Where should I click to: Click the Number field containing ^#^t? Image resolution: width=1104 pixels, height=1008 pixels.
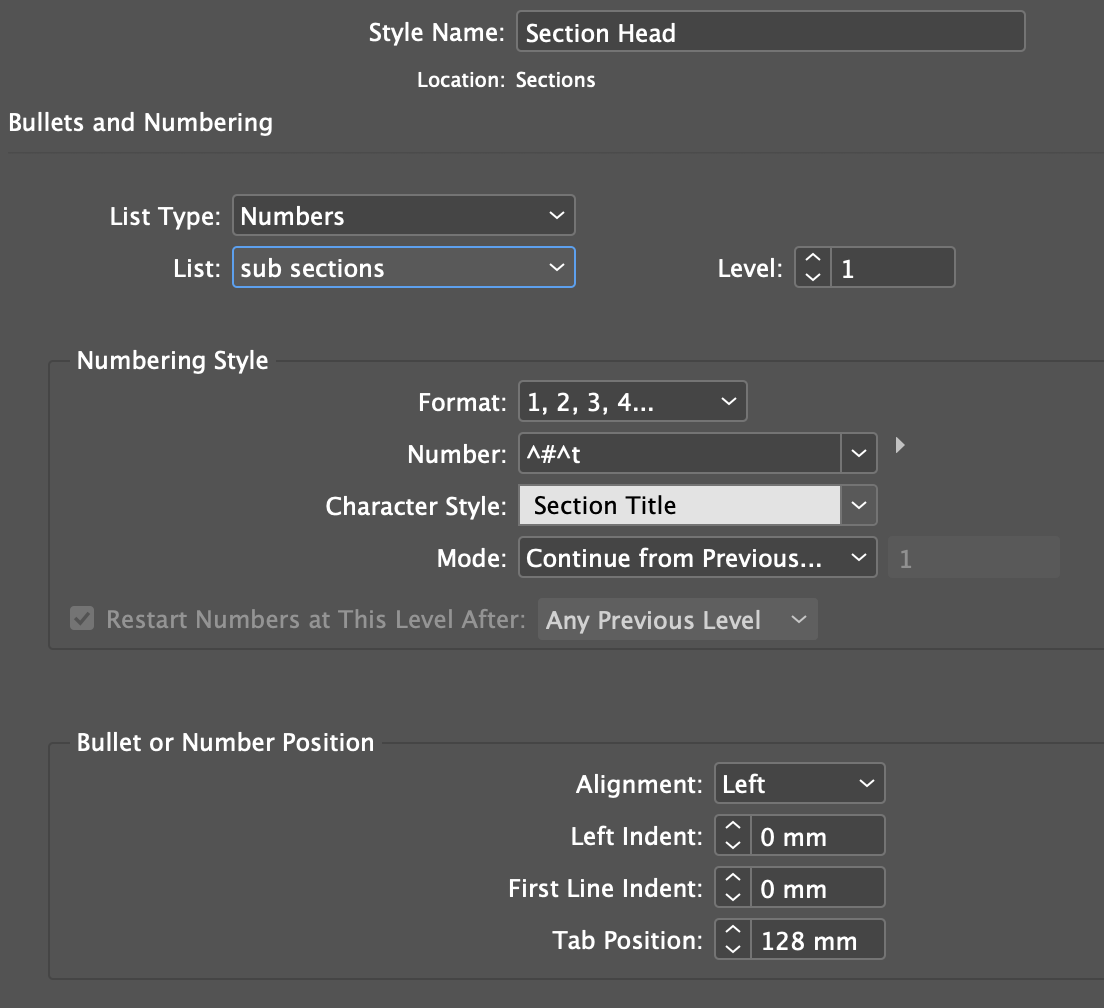[680, 454]
